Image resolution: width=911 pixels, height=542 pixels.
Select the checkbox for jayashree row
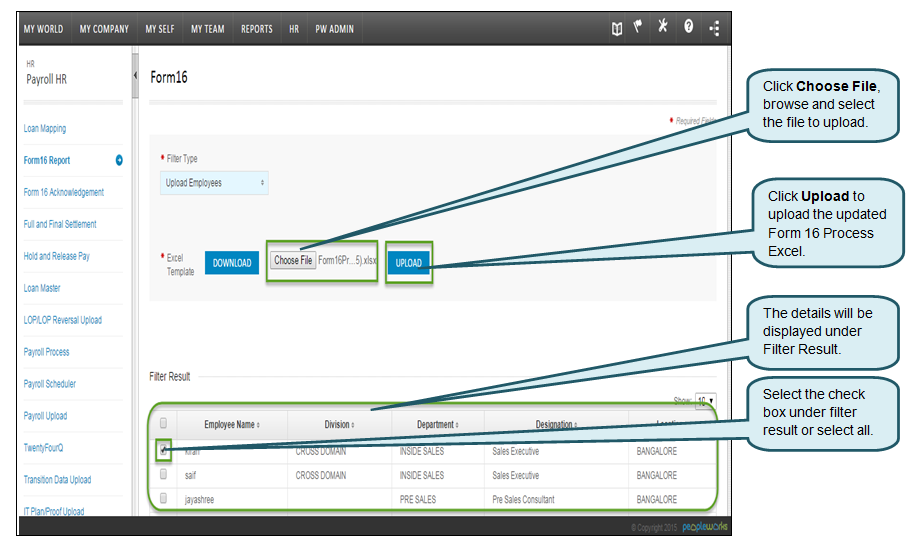pos(163,499)
